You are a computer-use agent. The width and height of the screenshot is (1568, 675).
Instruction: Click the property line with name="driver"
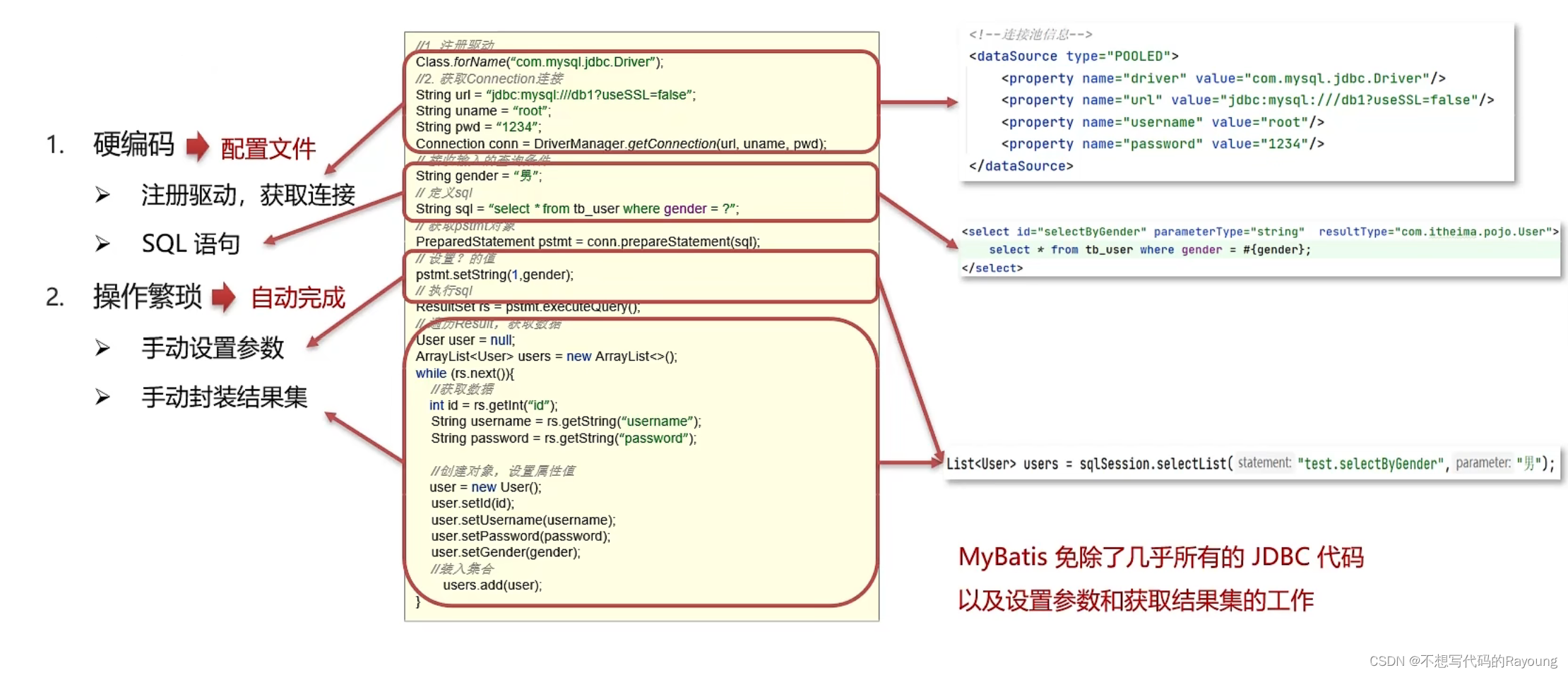tap(1223, 78)
